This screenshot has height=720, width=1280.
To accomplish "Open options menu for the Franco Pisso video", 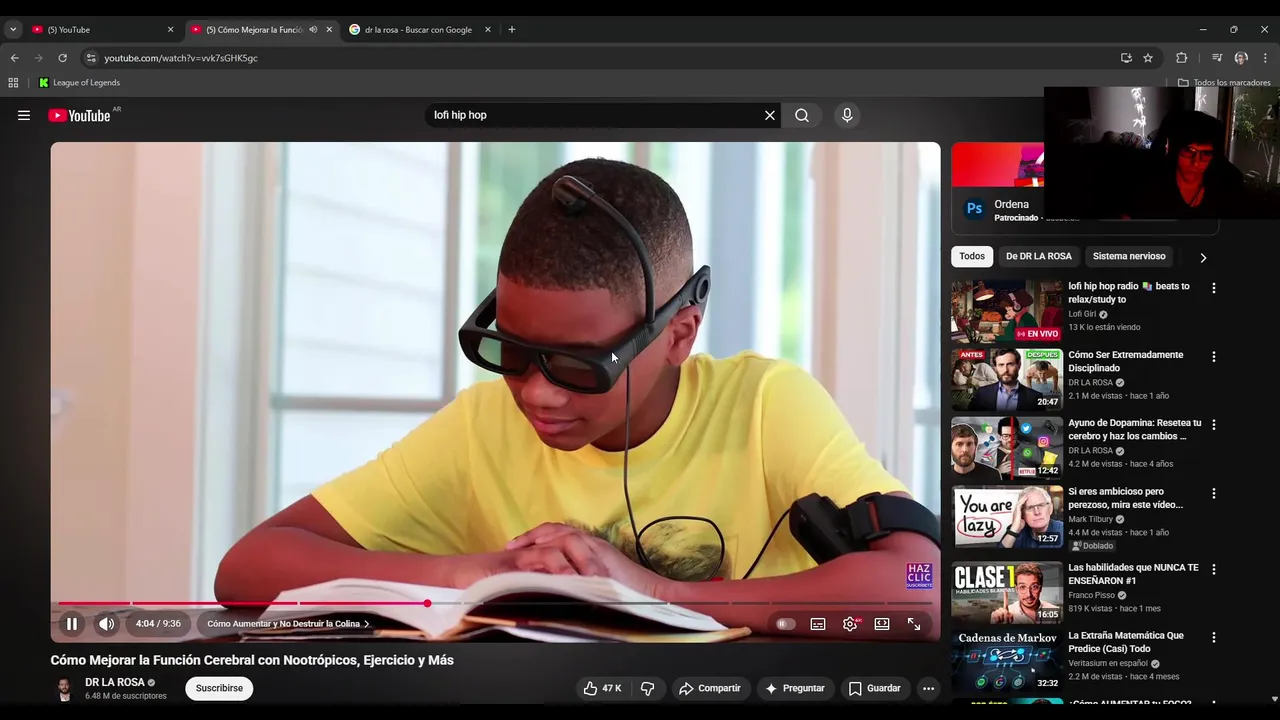I will [x=1214, y=569].
